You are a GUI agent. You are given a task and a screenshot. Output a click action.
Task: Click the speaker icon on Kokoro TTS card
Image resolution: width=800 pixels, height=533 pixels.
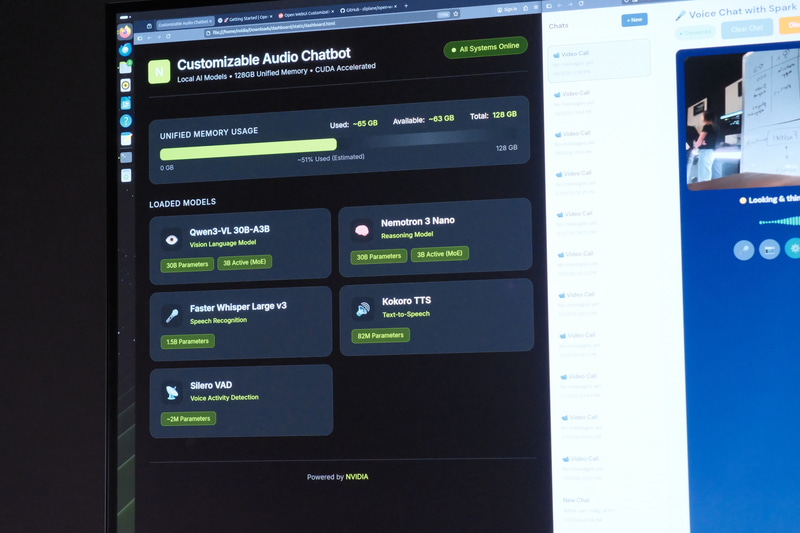pyautogui.click(x=363, y=309)
